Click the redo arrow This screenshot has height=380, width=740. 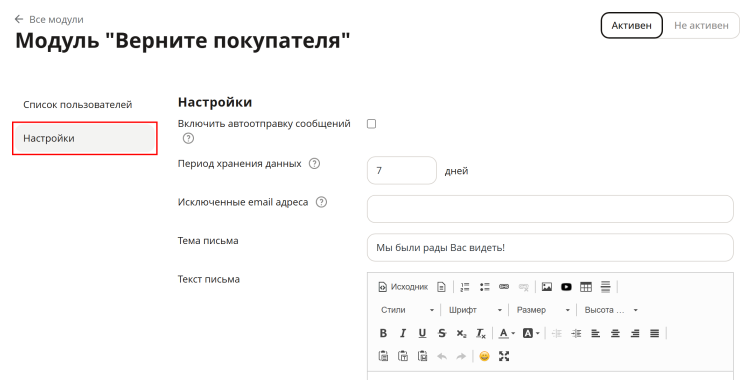(461, 356)
